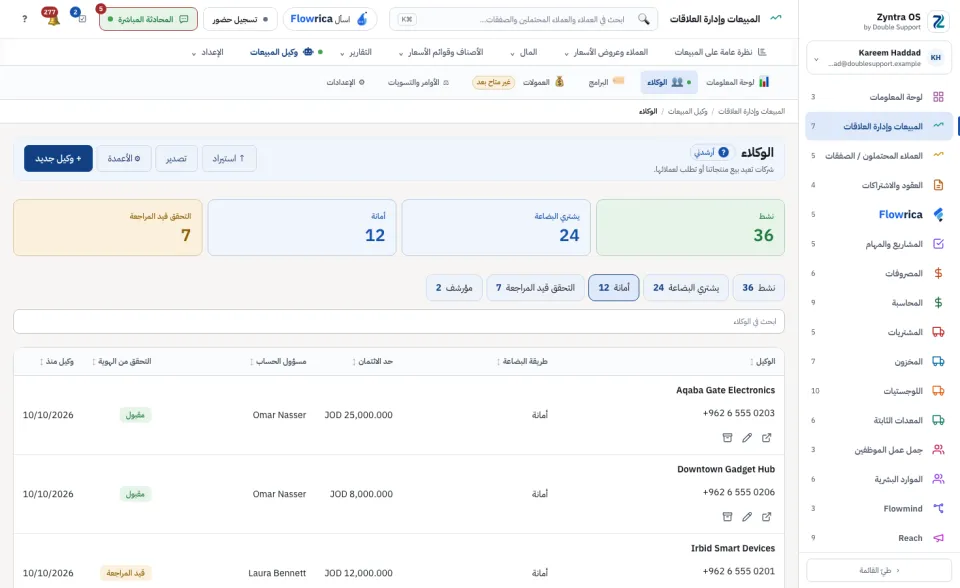
Task: Click the الأعمدة columns button
Action: tap(124, 158)
